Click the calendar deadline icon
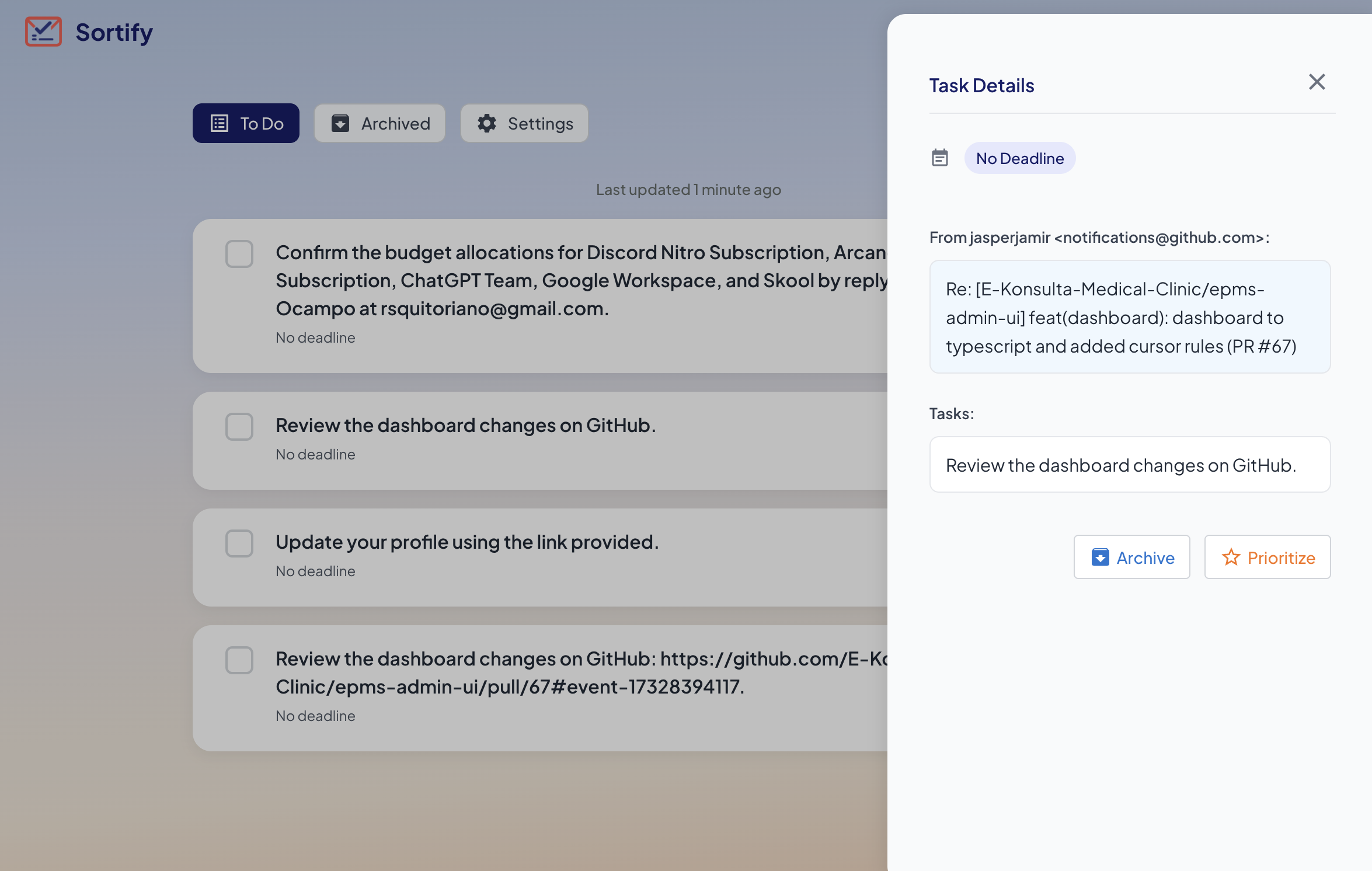Screen dimensions: 1372x871 tap(940, 158)
